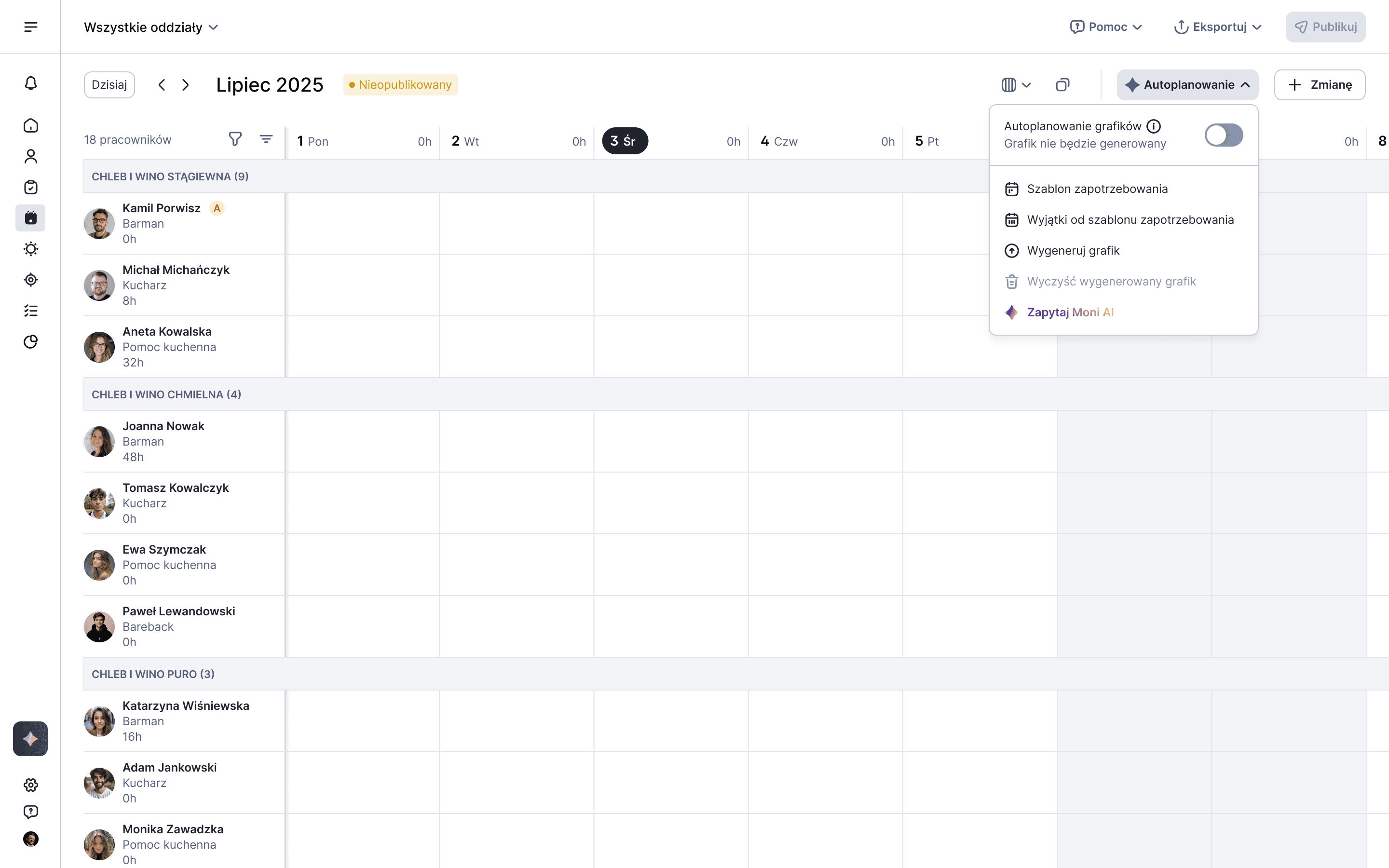Click the filter funnel icon beside employee count
Viewport: 1389px width, 868px height.
(x=235, y=139)
